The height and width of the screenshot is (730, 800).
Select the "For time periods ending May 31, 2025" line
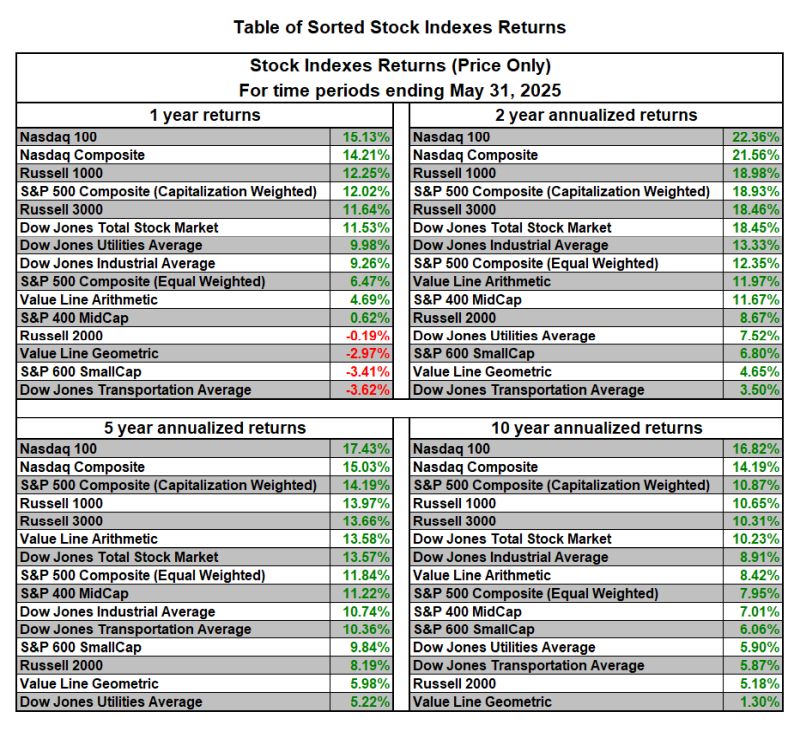click(x=399, y=90)
